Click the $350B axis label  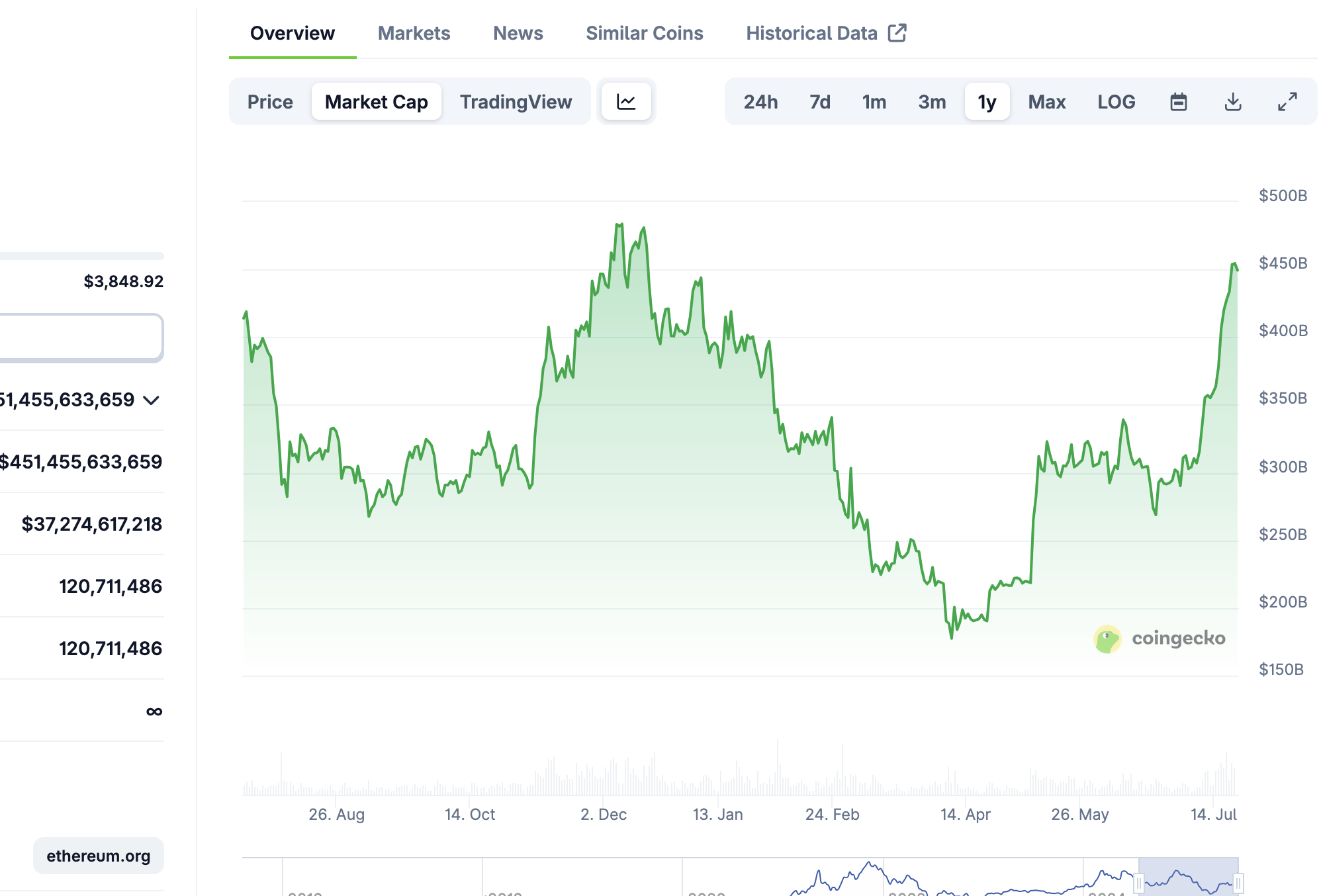click(1283, 398)
